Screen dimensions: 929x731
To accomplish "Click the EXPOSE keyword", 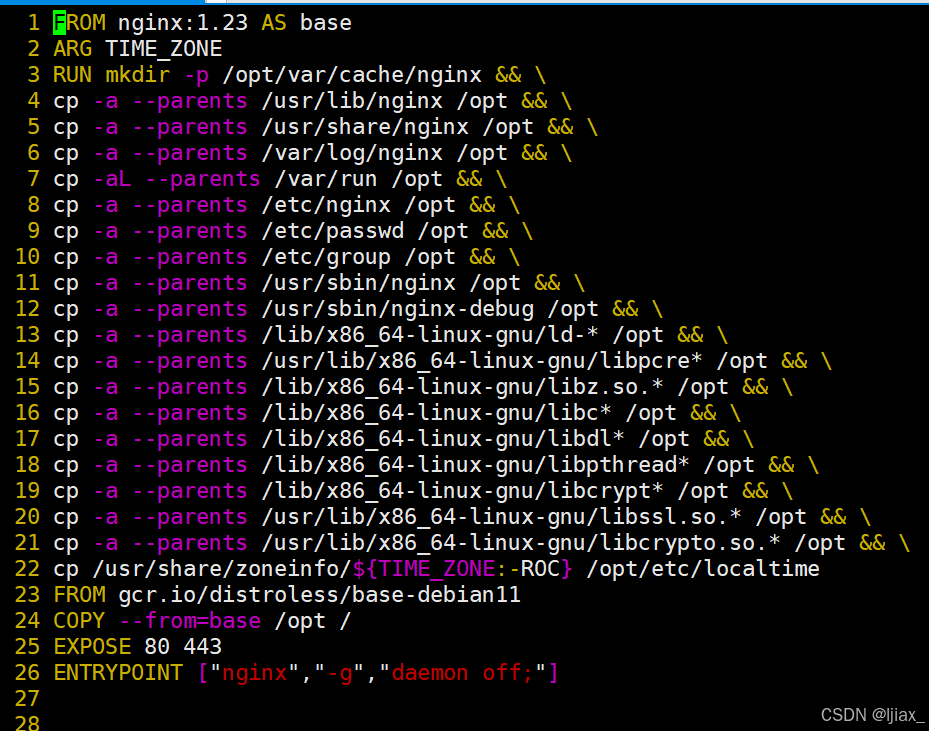I will pyautogui.click(x=92, y=647).
